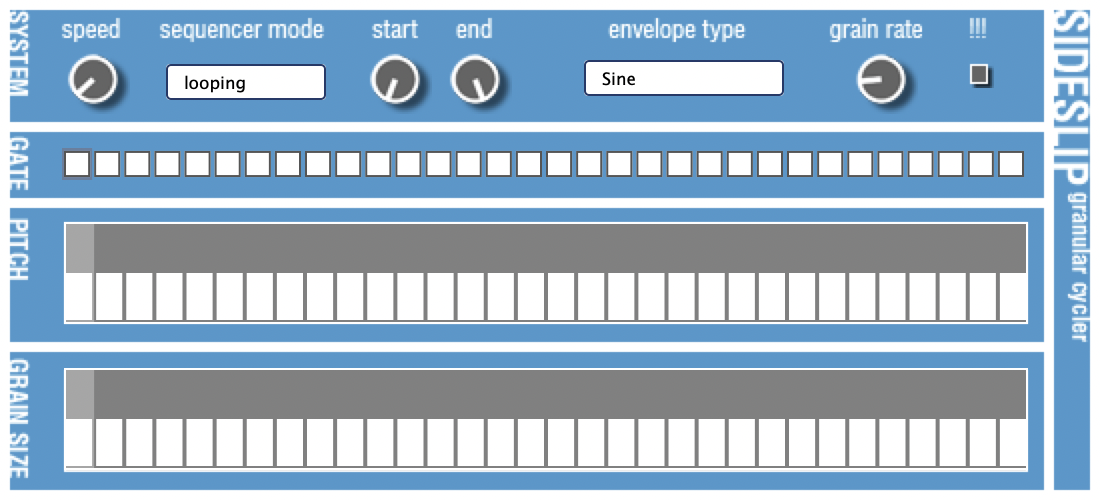The height and width of the screenshot is (500, 1100).
Task: Click the start knob
Action: coord(394,81)
